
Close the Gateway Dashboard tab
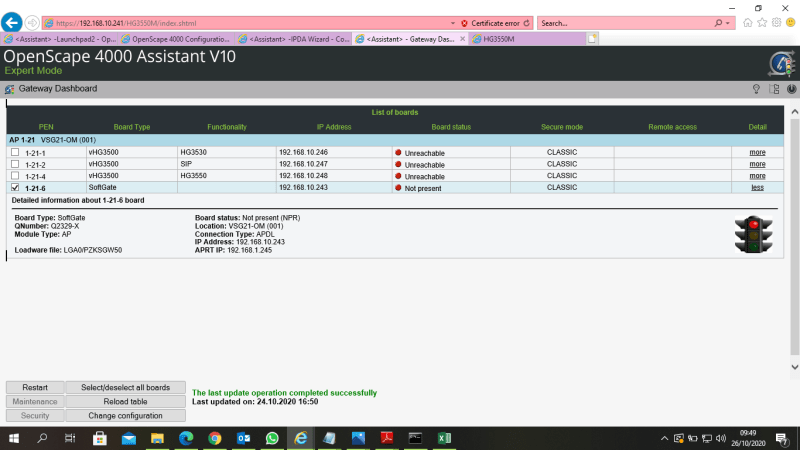tap(462, 39)
